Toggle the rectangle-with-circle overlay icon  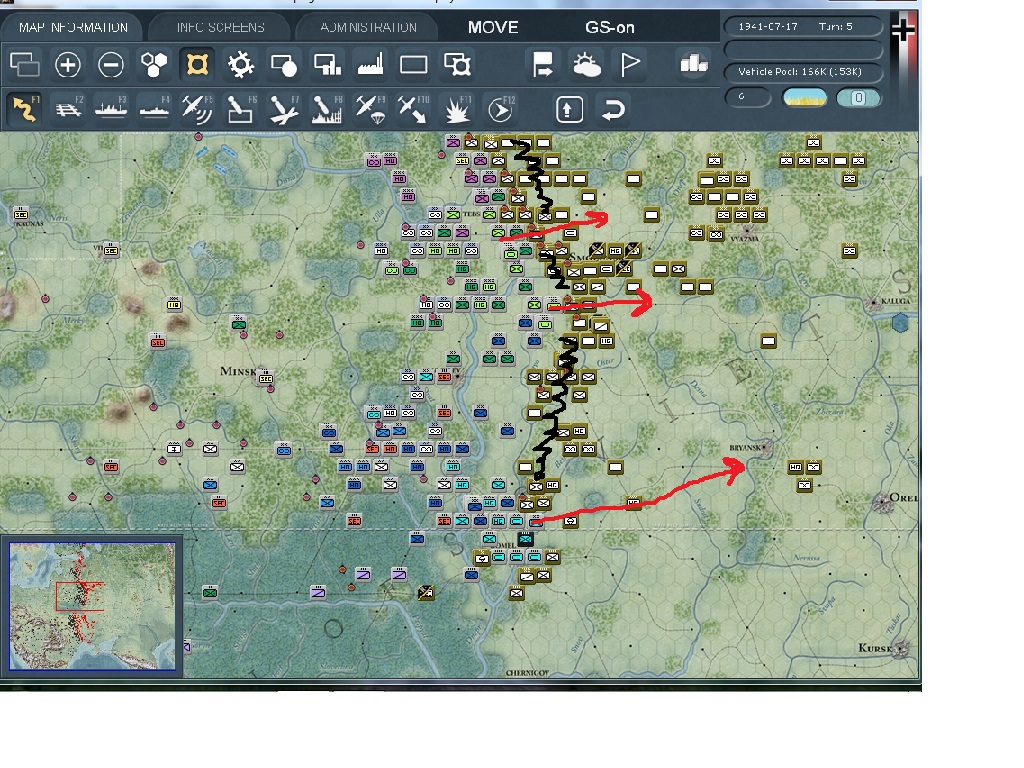click(x=283, y=65)
